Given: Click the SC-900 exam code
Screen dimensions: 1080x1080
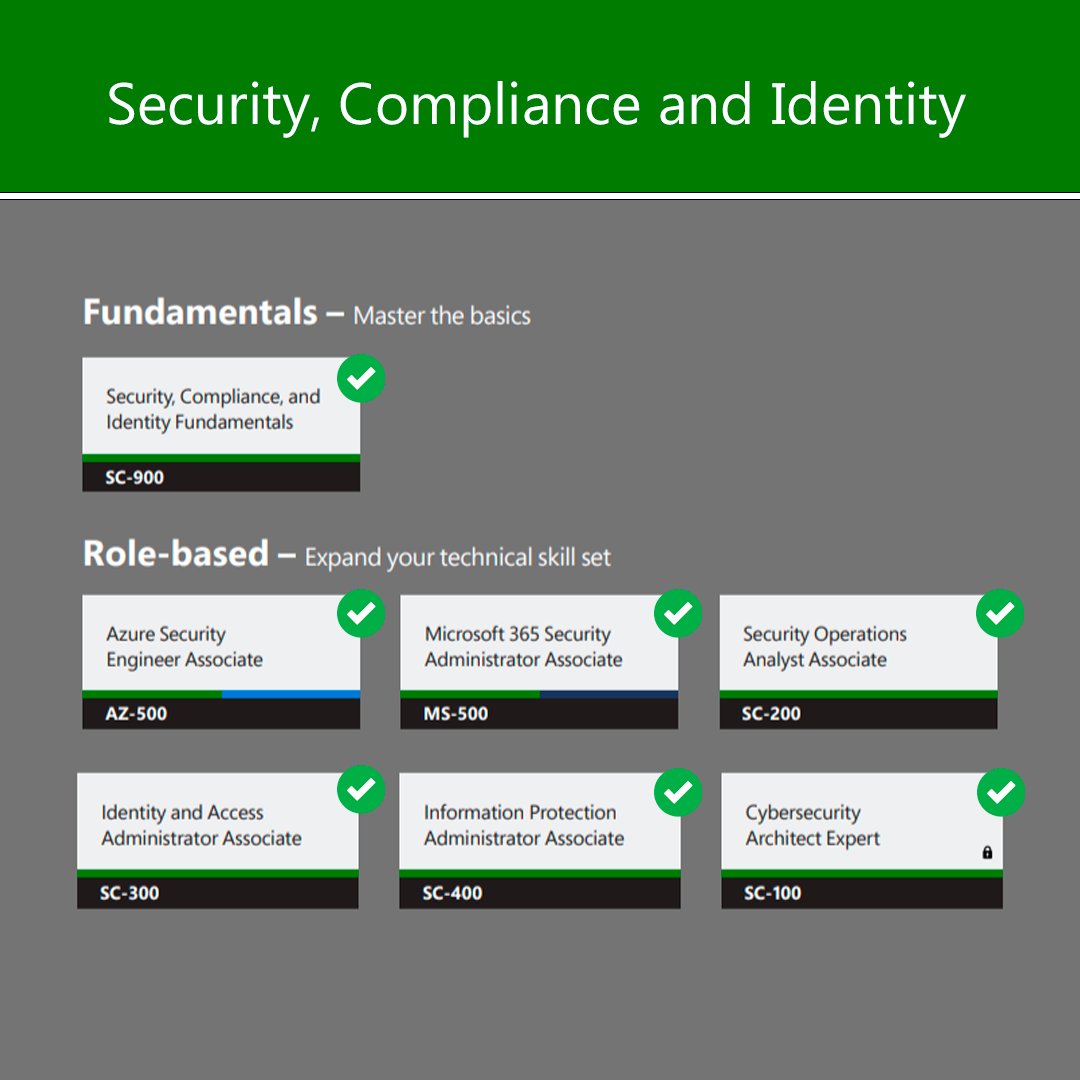Looking at the screenshot, I should pyautogui.click(x=134, y=477).
